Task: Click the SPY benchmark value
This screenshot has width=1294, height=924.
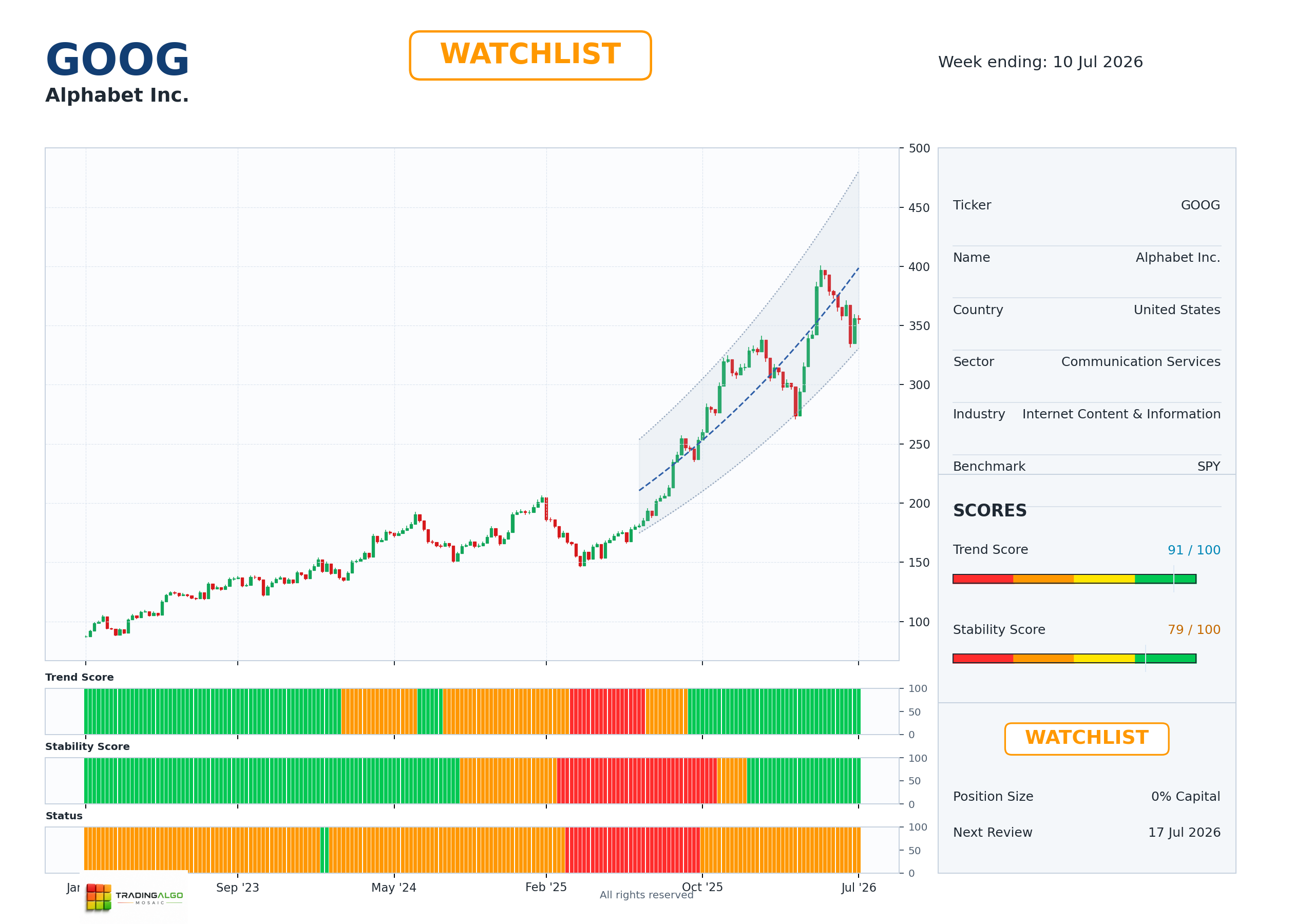Action: pyautogui.click(x=1209, y=467)
